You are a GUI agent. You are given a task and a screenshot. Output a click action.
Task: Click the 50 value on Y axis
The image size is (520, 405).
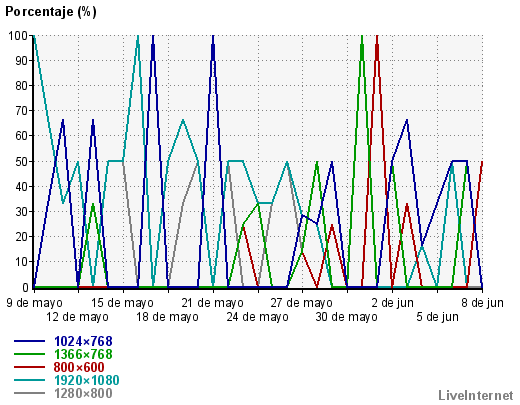click(x=22, y=161)
